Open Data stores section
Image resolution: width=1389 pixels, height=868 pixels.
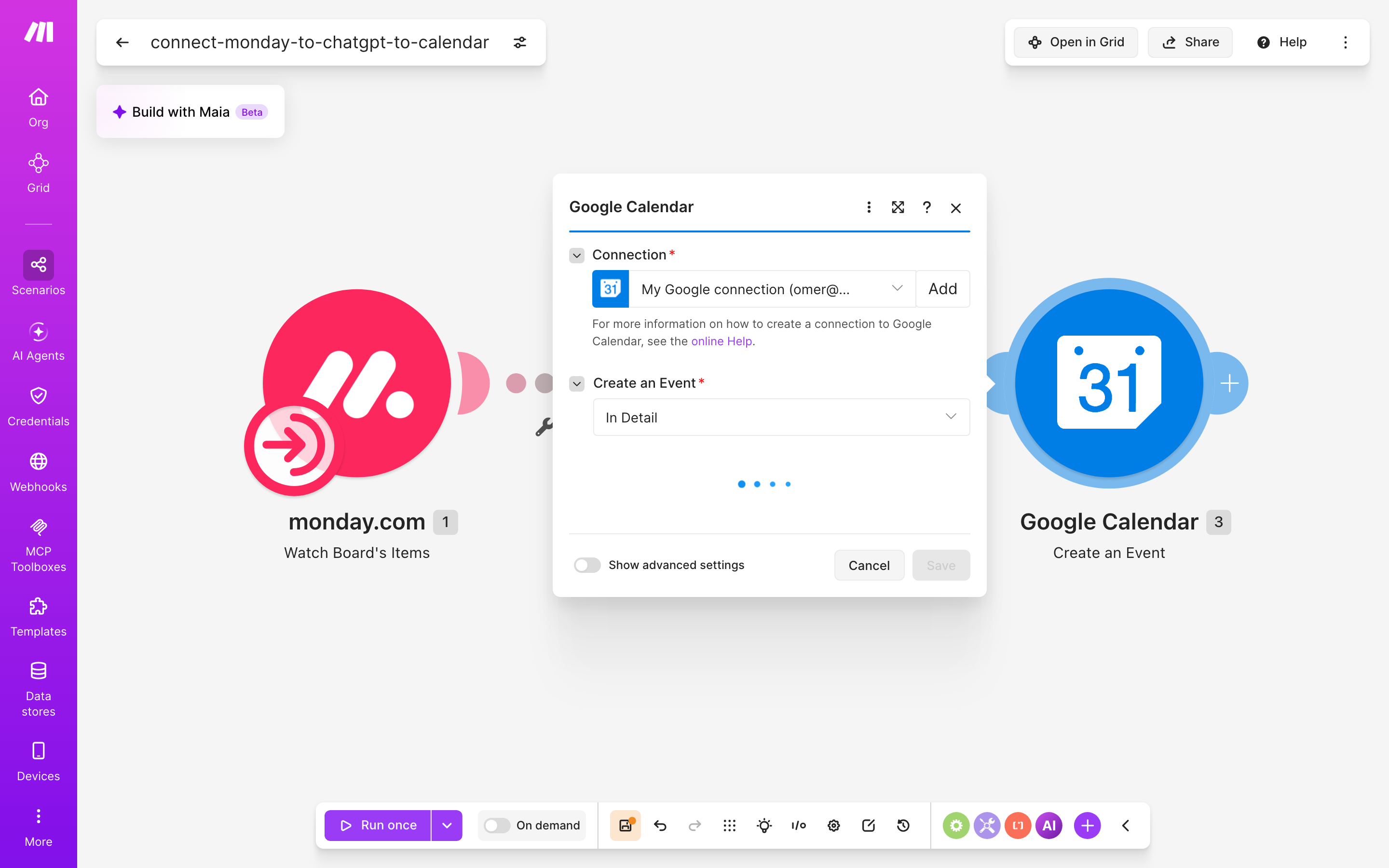pyautogui.click(x=39, y=690)
